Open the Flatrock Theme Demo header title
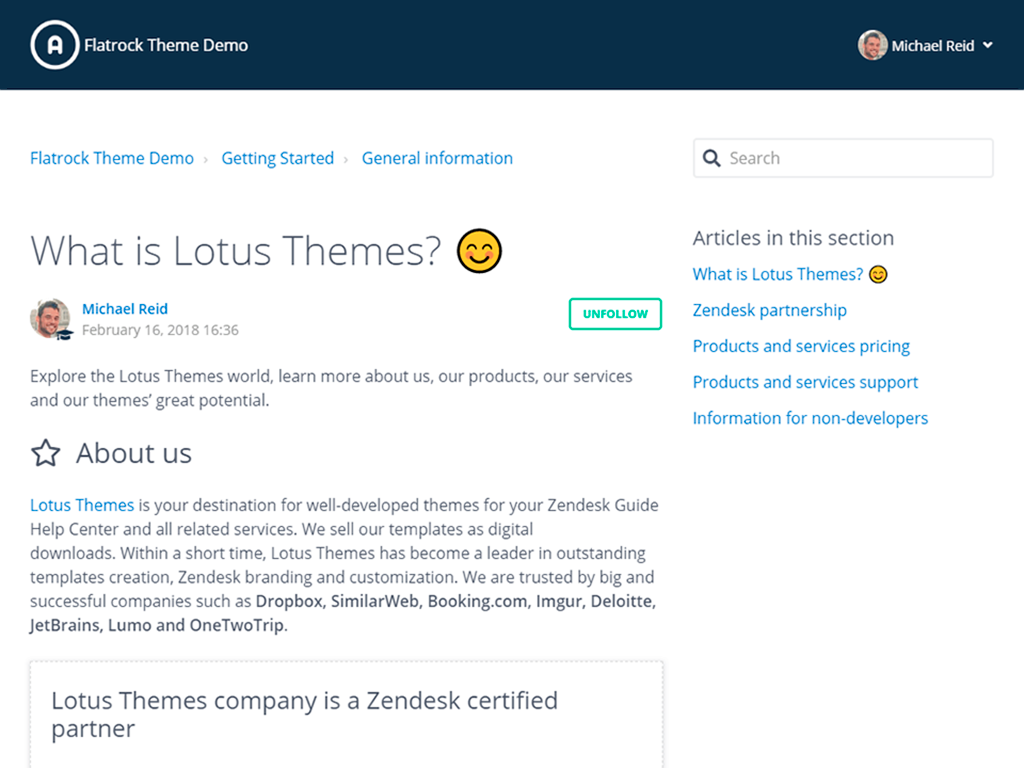The height and width of the screenshot is (768, 1024). coord(166,45)
